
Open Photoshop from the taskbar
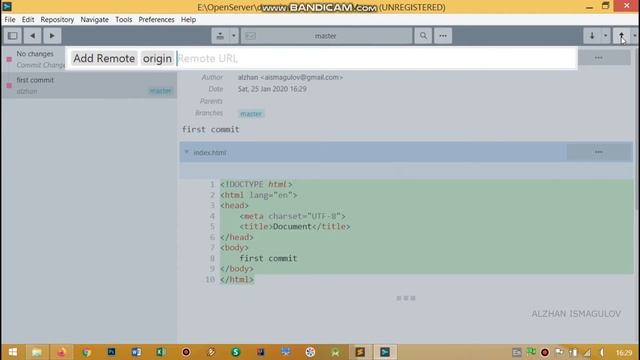(x=111, y=352)
